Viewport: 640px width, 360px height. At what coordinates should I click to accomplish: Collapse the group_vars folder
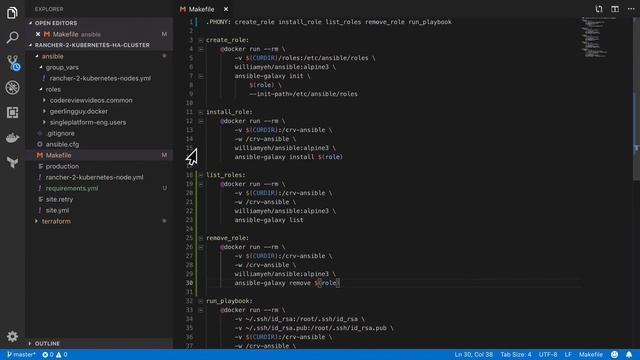[x=41, y=67]
